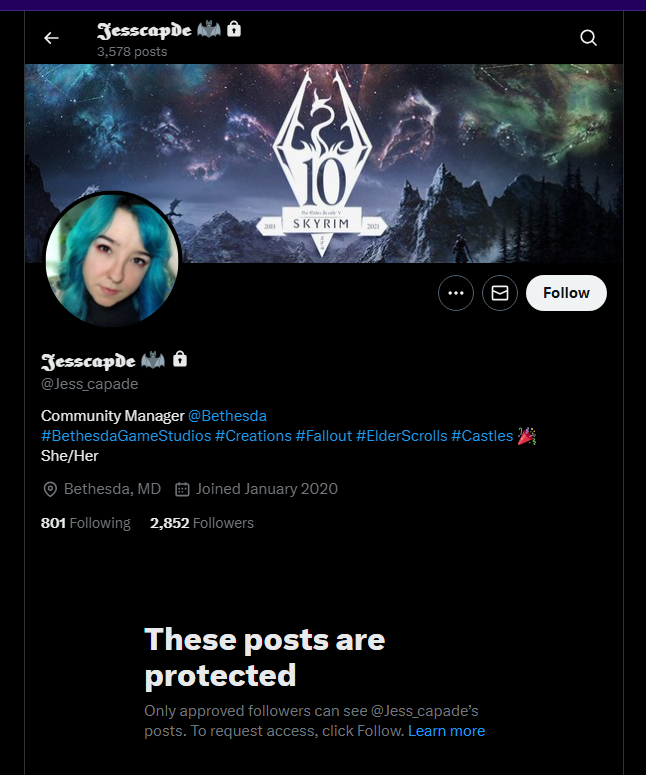Click the location pin icon near Bethesda, MD

click(50, 489)
